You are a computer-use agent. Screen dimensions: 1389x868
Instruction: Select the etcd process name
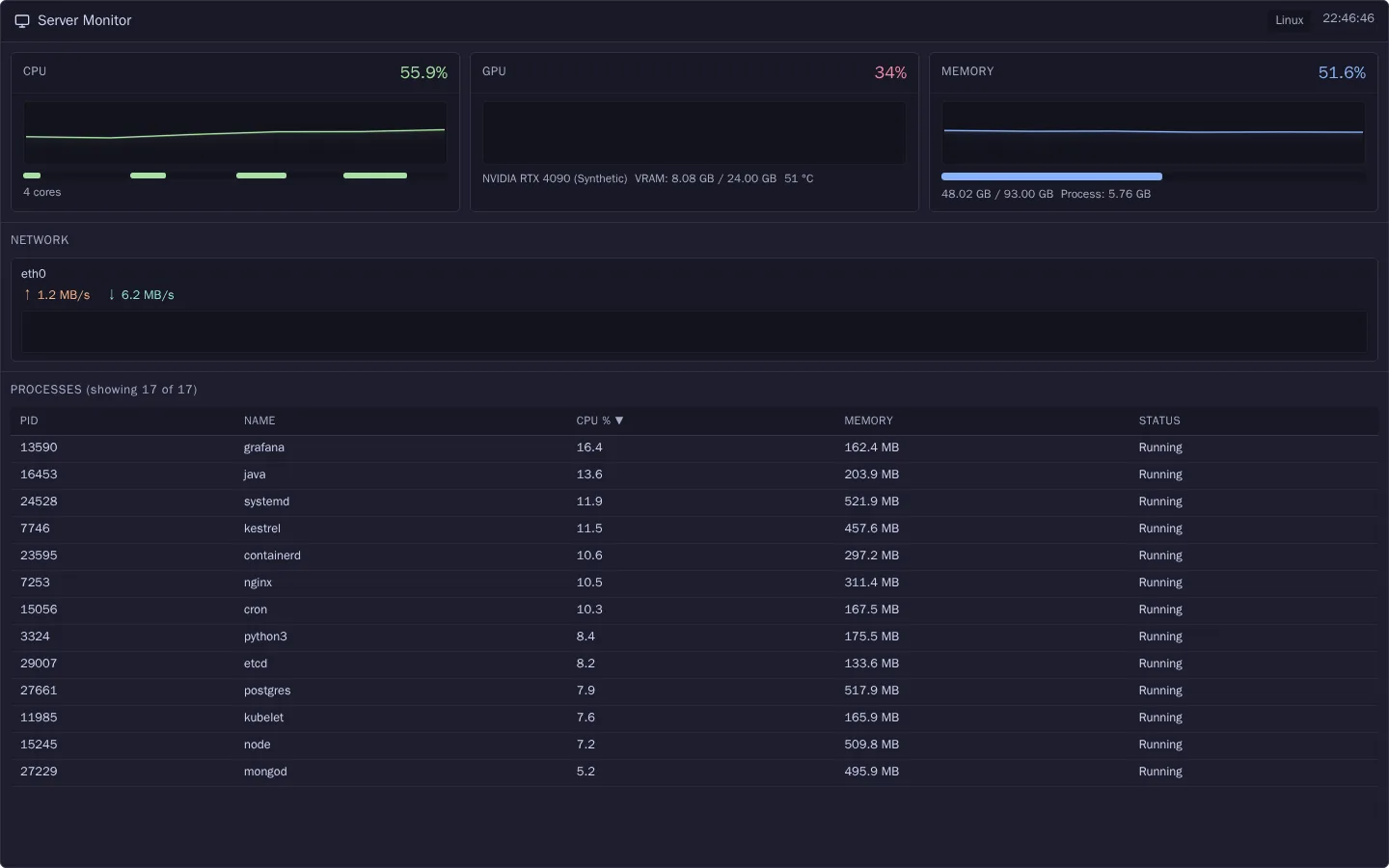[x=256, y=664]
